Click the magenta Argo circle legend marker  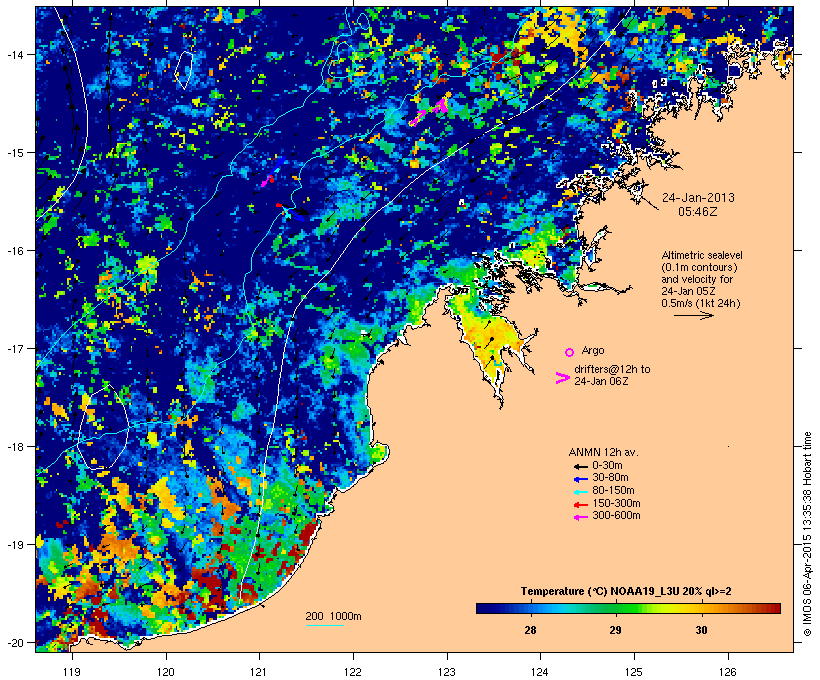(570, 353)
